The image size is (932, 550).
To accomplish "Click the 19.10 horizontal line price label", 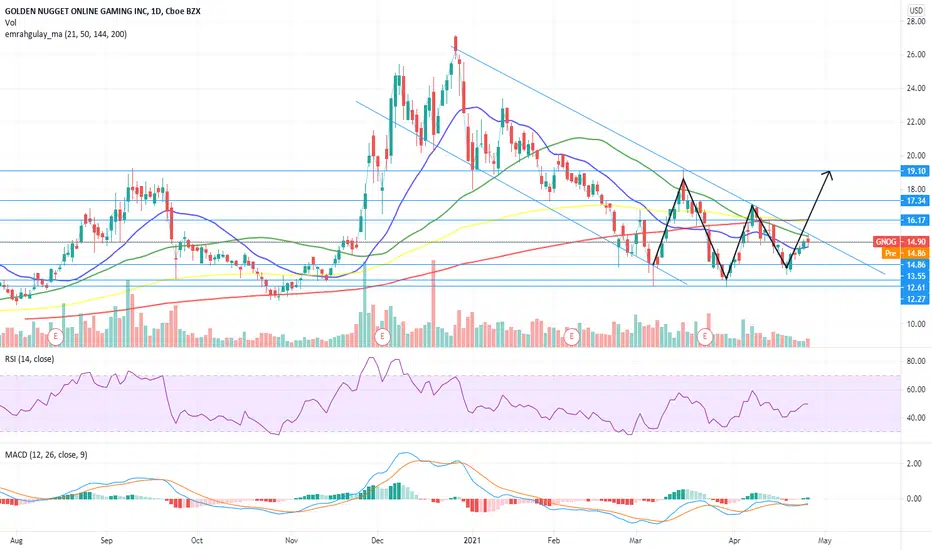I will point(915,171).
